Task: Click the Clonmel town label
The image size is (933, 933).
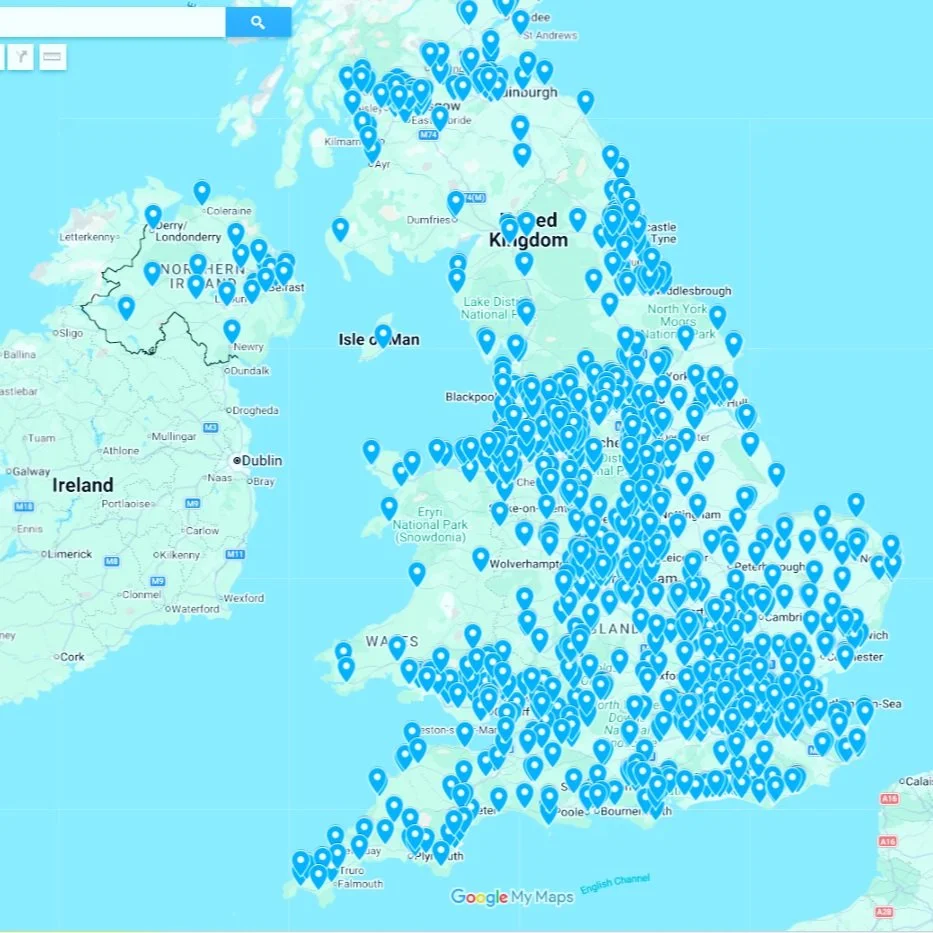Action: 142,594
